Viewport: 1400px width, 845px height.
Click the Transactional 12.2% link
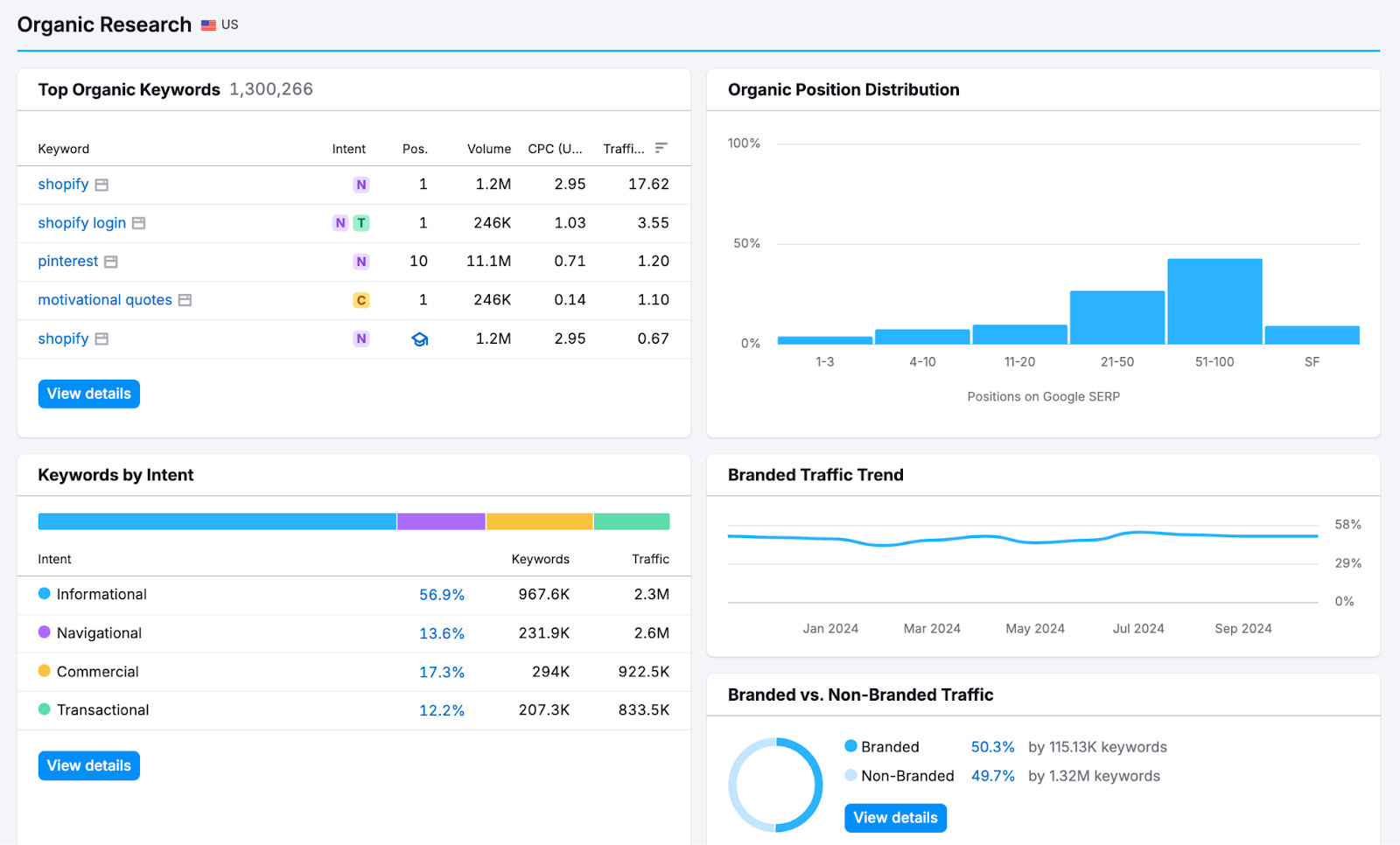pos(442,710)
